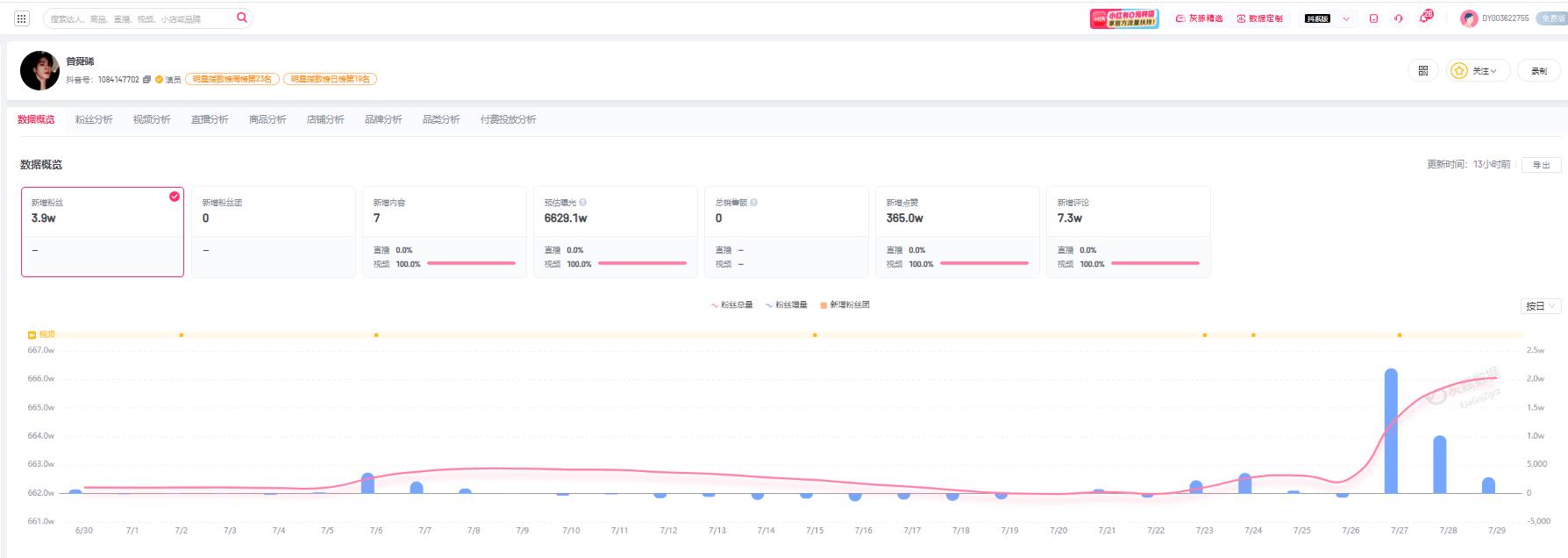Screen dimensions: 1568x558
Task: Open customer service headset icon
Action: 1399,18
